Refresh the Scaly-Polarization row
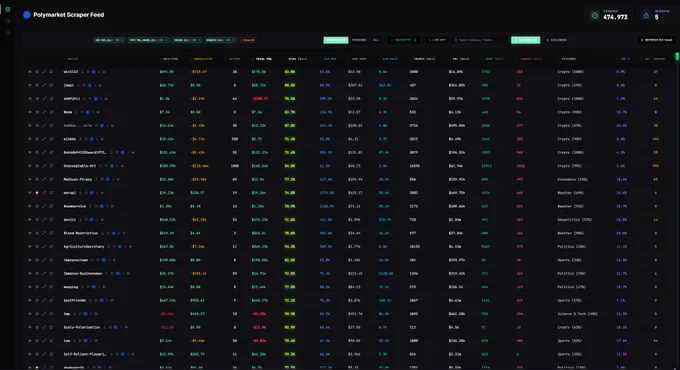680x370 pixels. click(x=51, y=327)
